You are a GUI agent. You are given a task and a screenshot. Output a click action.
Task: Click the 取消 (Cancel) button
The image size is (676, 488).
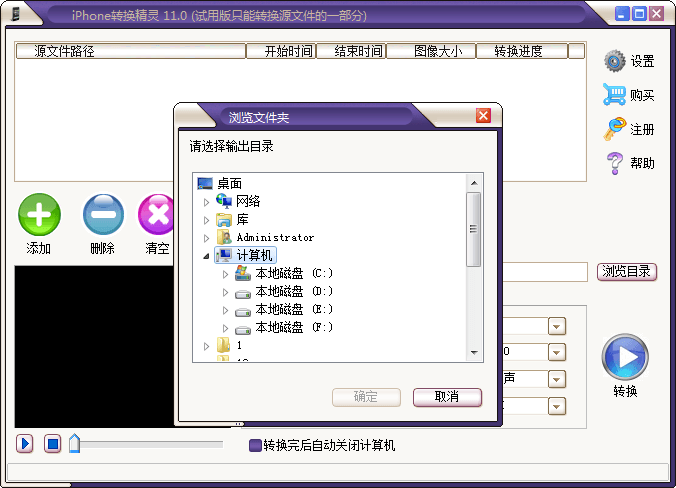tap(447, 397)
